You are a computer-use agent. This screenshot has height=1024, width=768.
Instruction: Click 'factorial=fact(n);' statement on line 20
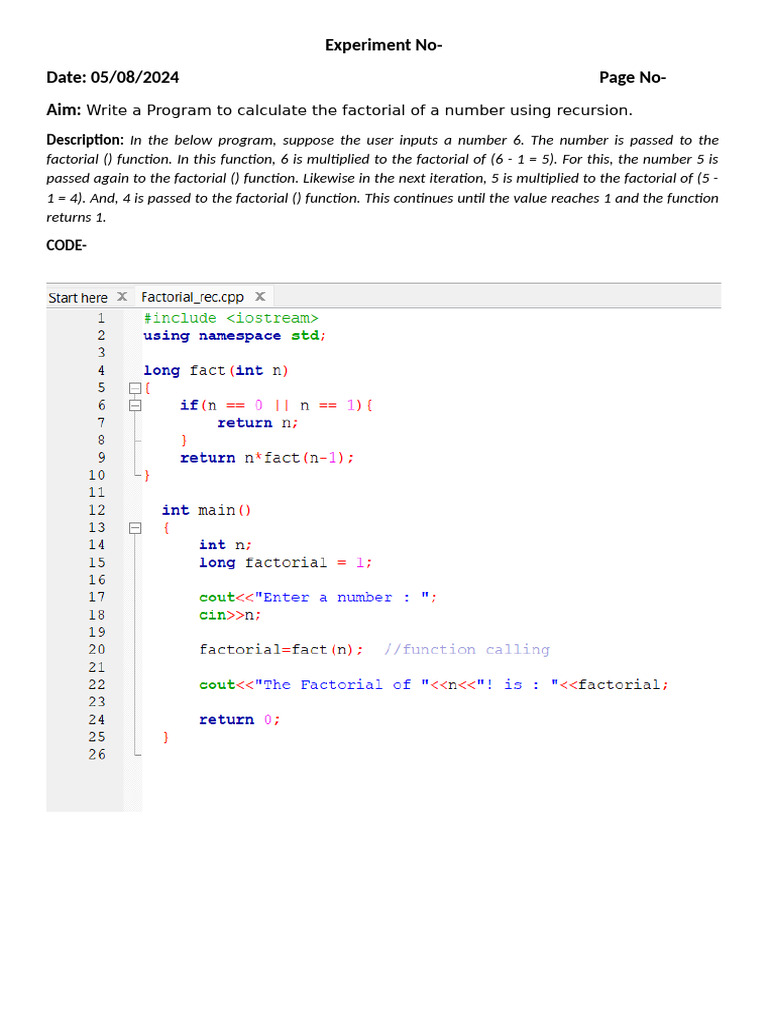281,650
